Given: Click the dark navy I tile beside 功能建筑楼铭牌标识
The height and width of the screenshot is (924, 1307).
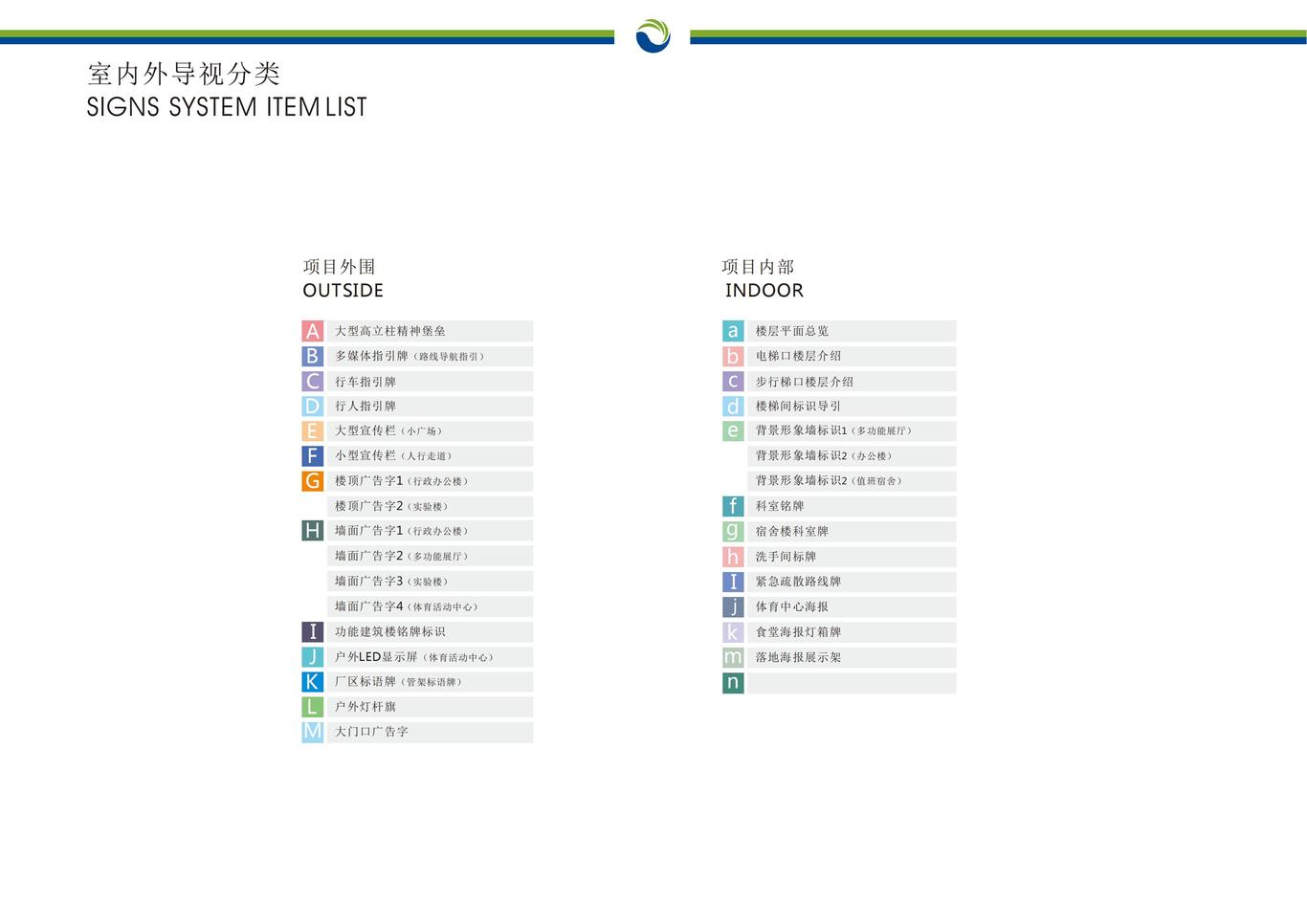Looking at the screenshot, I should (x=312, y=631).
